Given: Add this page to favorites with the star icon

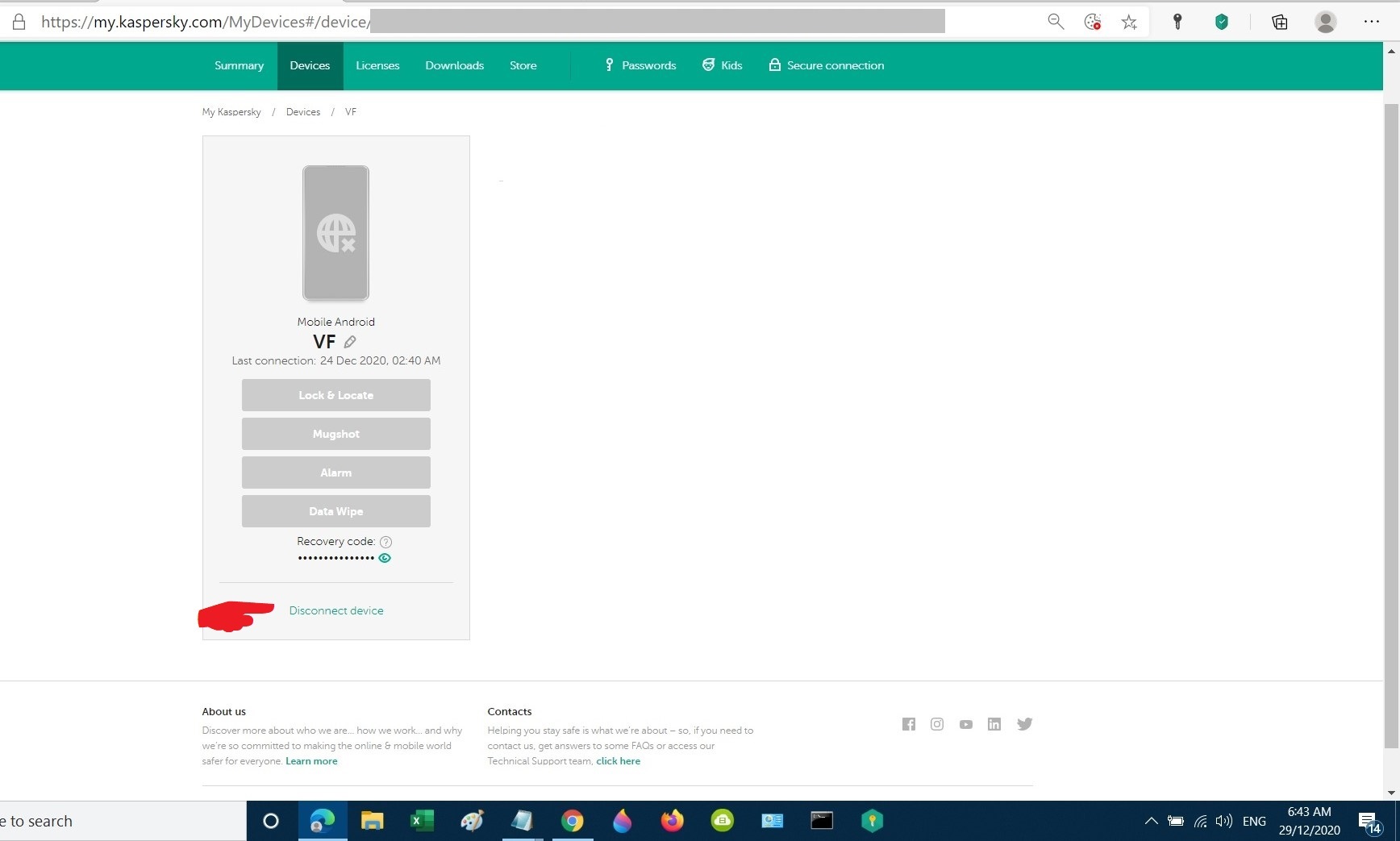Looking at the screenshot, I should click(x=1129, y=22).
